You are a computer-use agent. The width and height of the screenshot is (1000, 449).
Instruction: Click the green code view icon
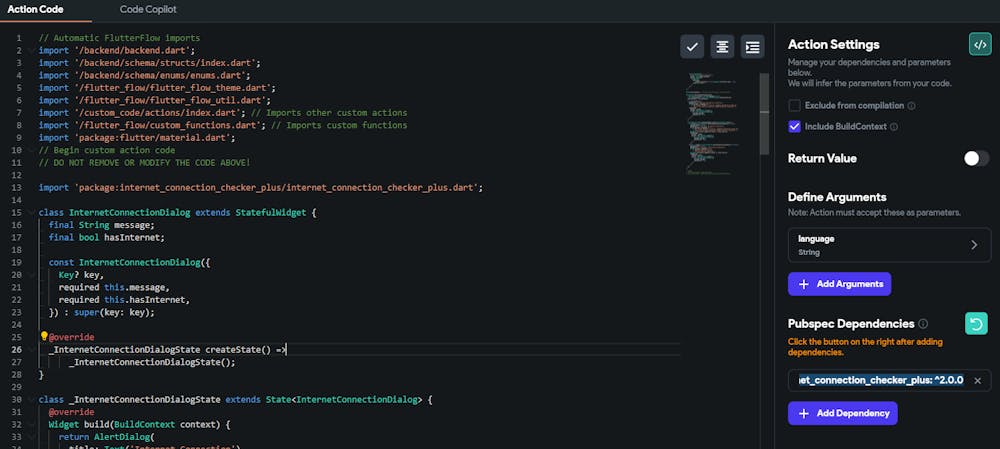click(x=979, y=44)
